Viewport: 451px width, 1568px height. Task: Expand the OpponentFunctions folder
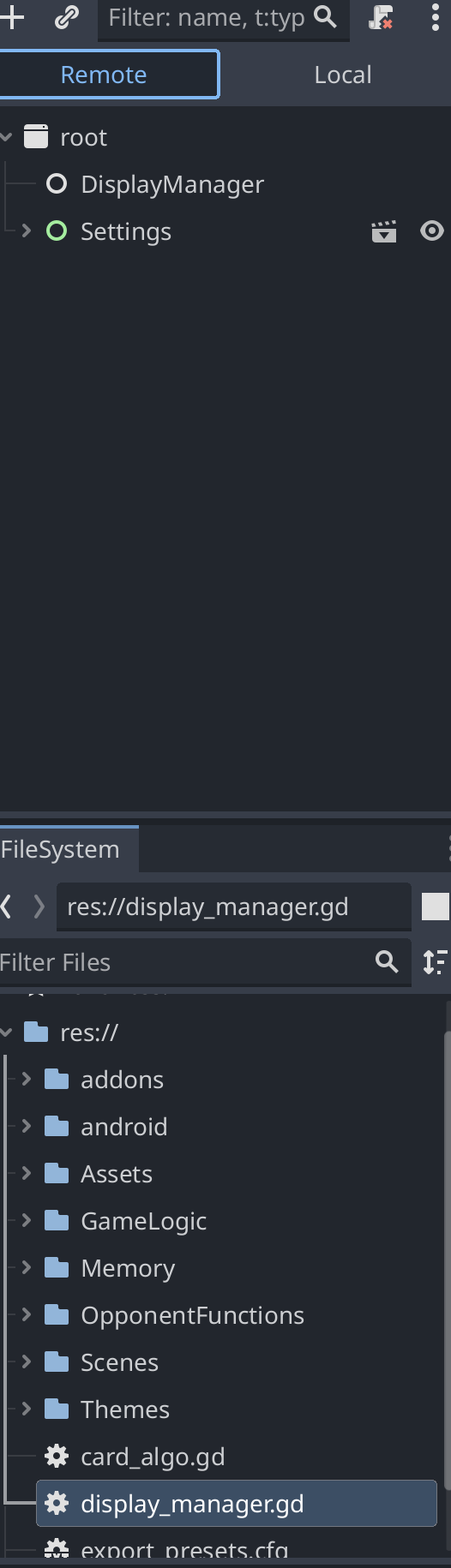coord(27,1314)
